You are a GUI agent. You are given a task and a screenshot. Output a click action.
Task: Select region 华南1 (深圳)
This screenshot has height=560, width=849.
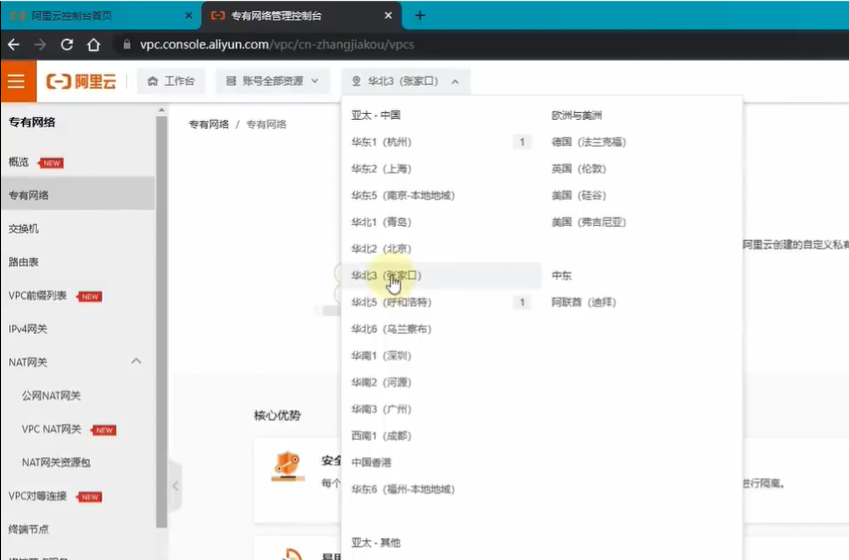pos(441,355)
